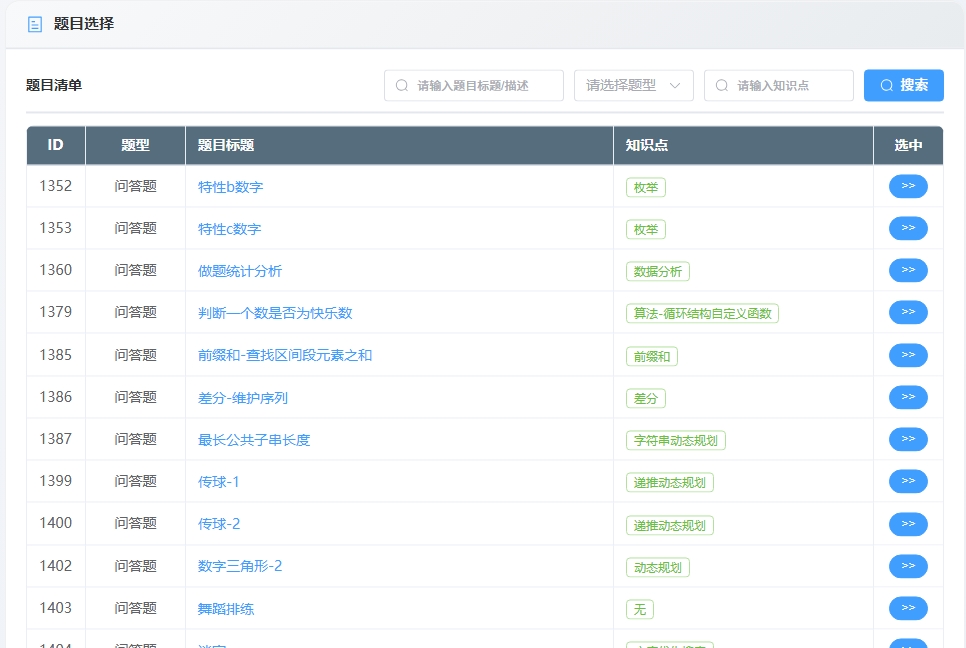The height and width of the screenshot is (648, 966).
Task: Click the 枚举 knowledge tag on row 1352
Action: point(645,186)
